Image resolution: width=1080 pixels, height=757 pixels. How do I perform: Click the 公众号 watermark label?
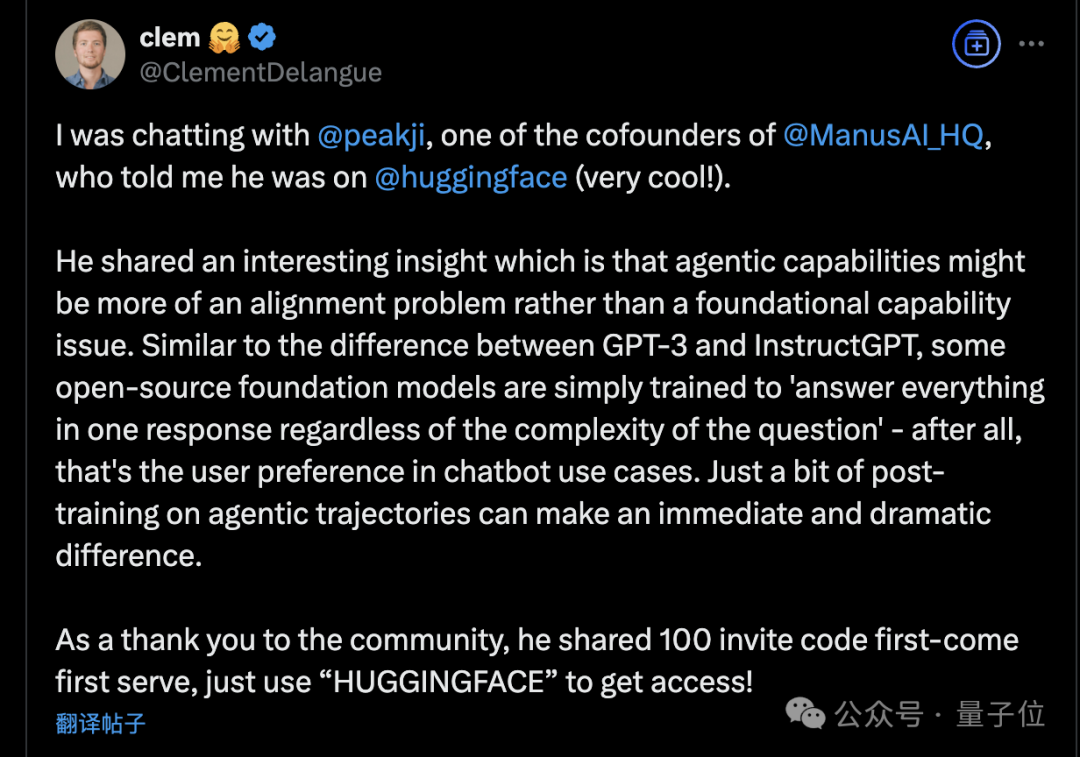(x=879, y=714)
